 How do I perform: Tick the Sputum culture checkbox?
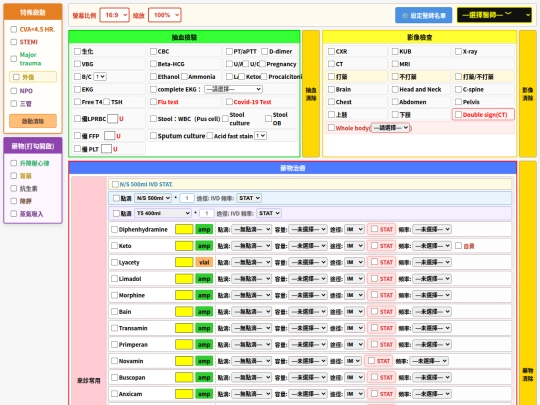tap(153, 136)
